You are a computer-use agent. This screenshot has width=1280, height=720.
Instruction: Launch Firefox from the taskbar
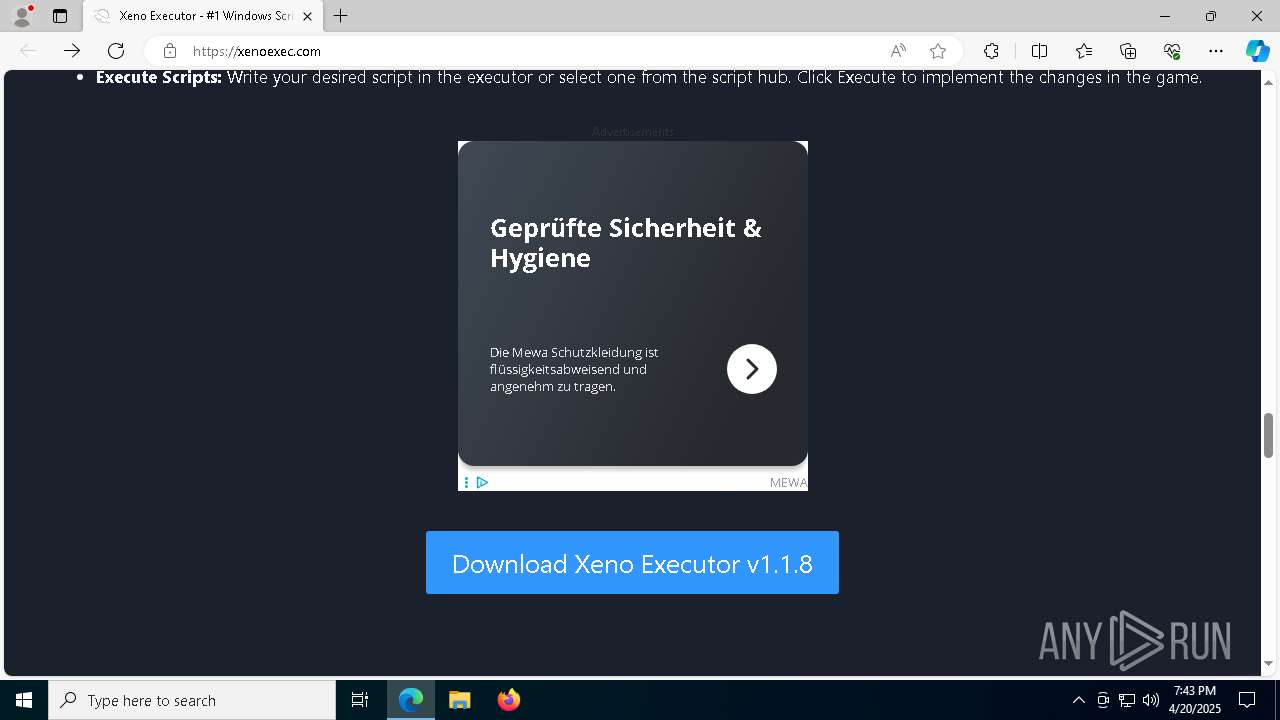point(509,700)
